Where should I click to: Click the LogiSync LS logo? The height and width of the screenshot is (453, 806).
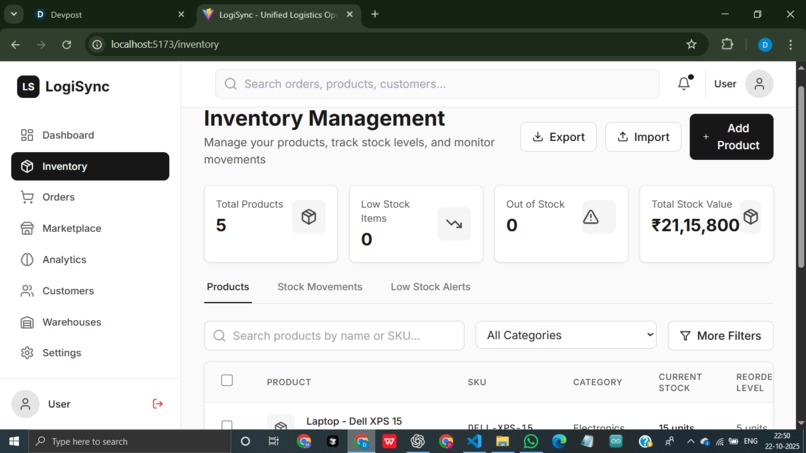tap(28, 86)
